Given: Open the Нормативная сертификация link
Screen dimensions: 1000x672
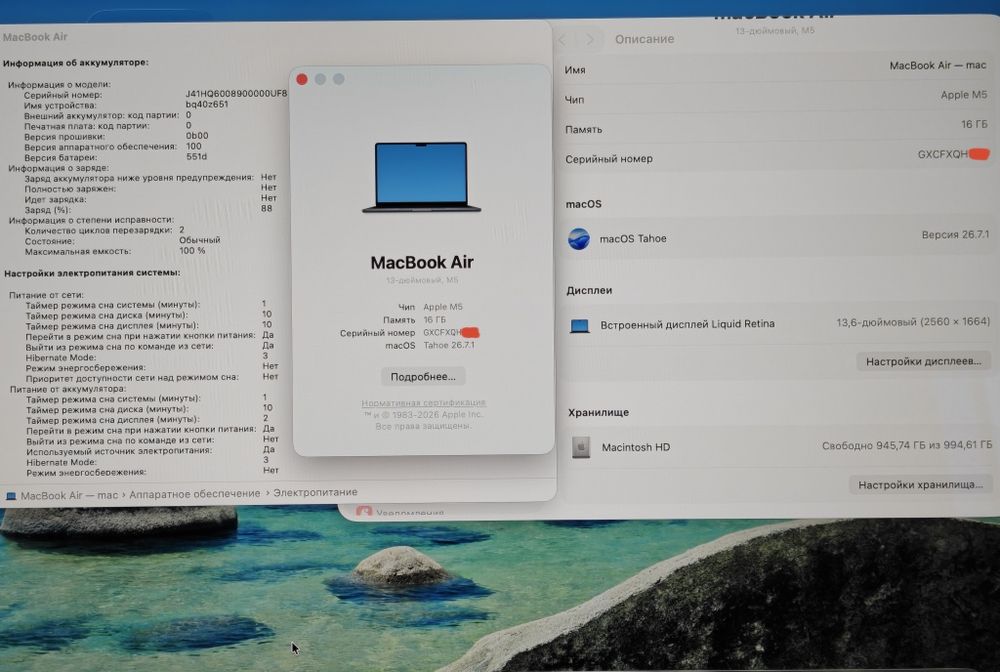Looking at the screenshot, I should click(x=423, y=403).
